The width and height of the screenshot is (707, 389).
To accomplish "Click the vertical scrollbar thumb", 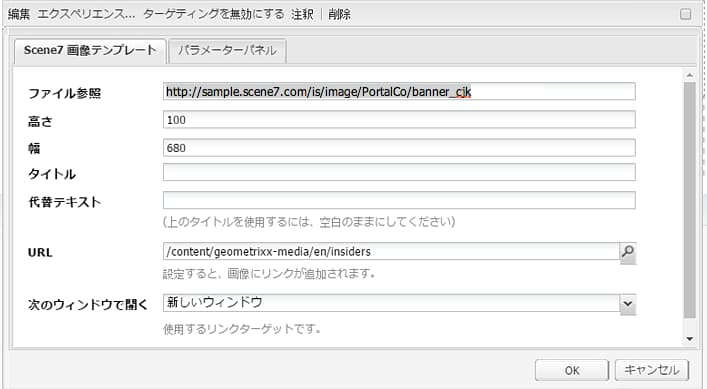I will 689,200.
